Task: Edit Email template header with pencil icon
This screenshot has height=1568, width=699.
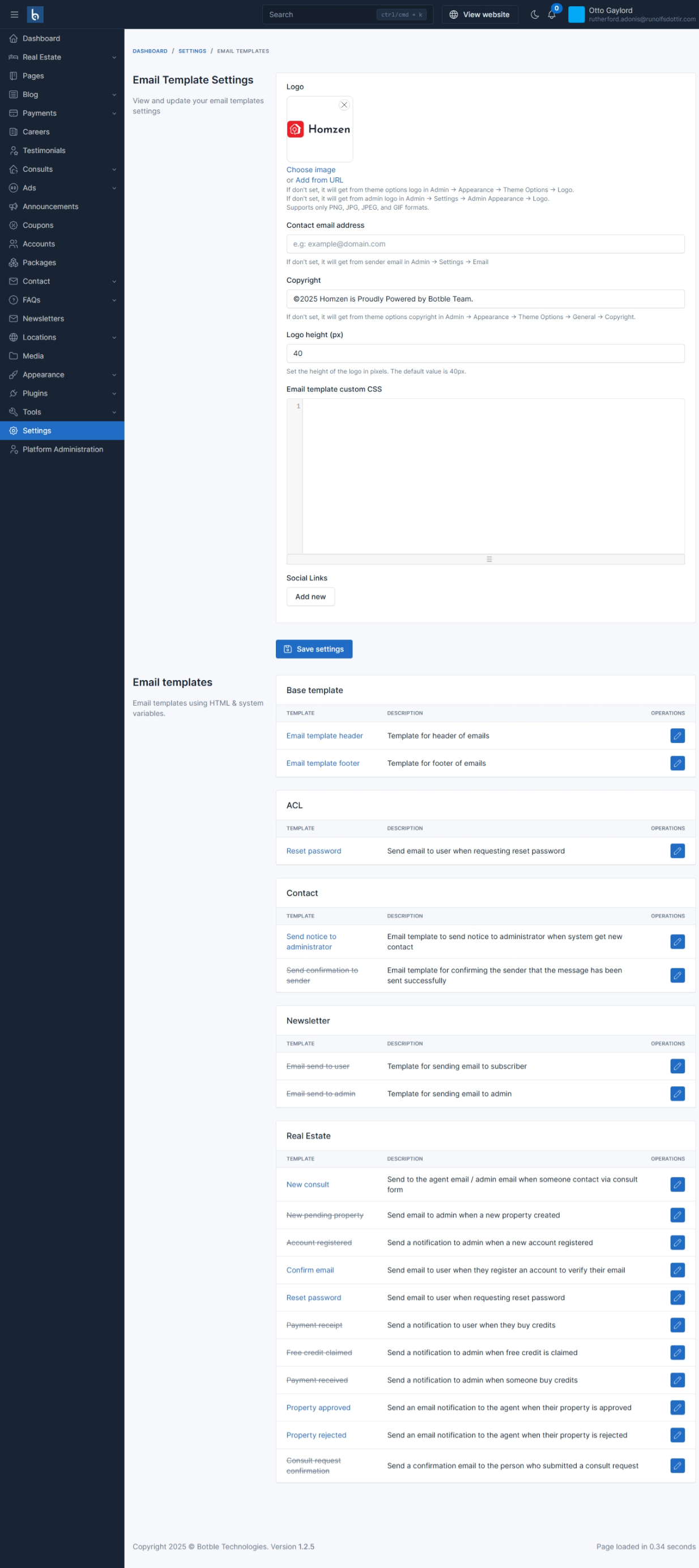Action: tap(677, 736)
